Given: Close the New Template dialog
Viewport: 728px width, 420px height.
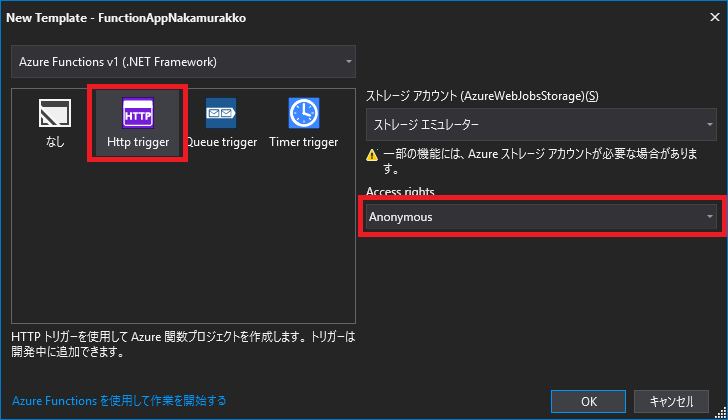Looking at the screenshot, I should coord(715,17).
